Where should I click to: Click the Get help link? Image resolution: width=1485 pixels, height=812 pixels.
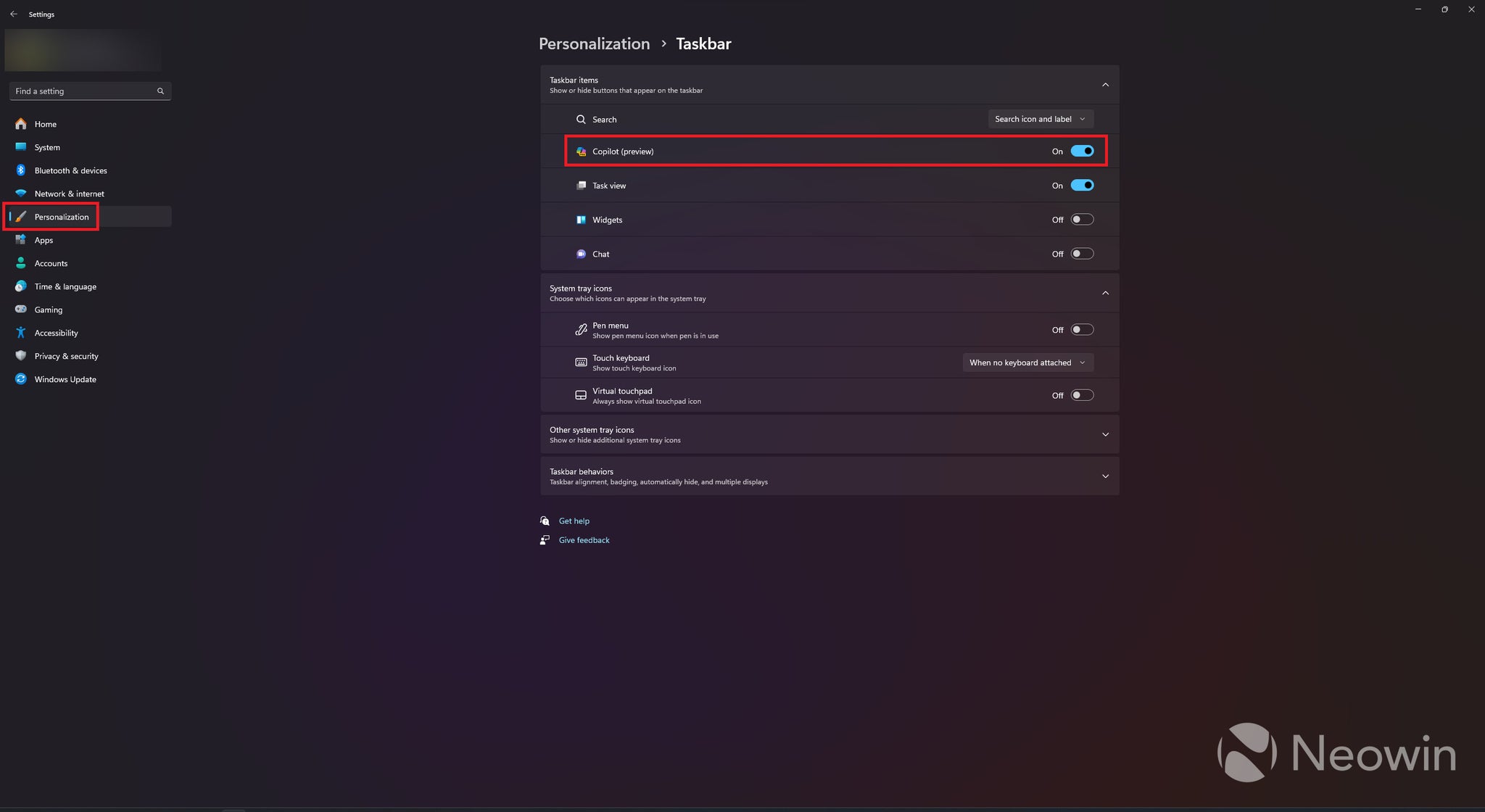click(x=573, y=520)
